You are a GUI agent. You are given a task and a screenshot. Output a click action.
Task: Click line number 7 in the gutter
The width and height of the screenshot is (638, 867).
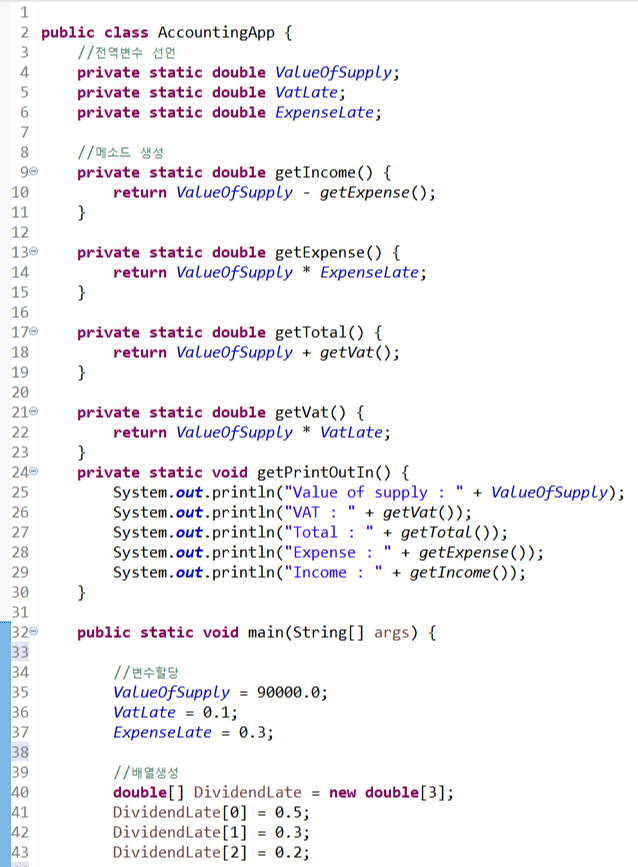pyautogui.click(x=24, y=132)
